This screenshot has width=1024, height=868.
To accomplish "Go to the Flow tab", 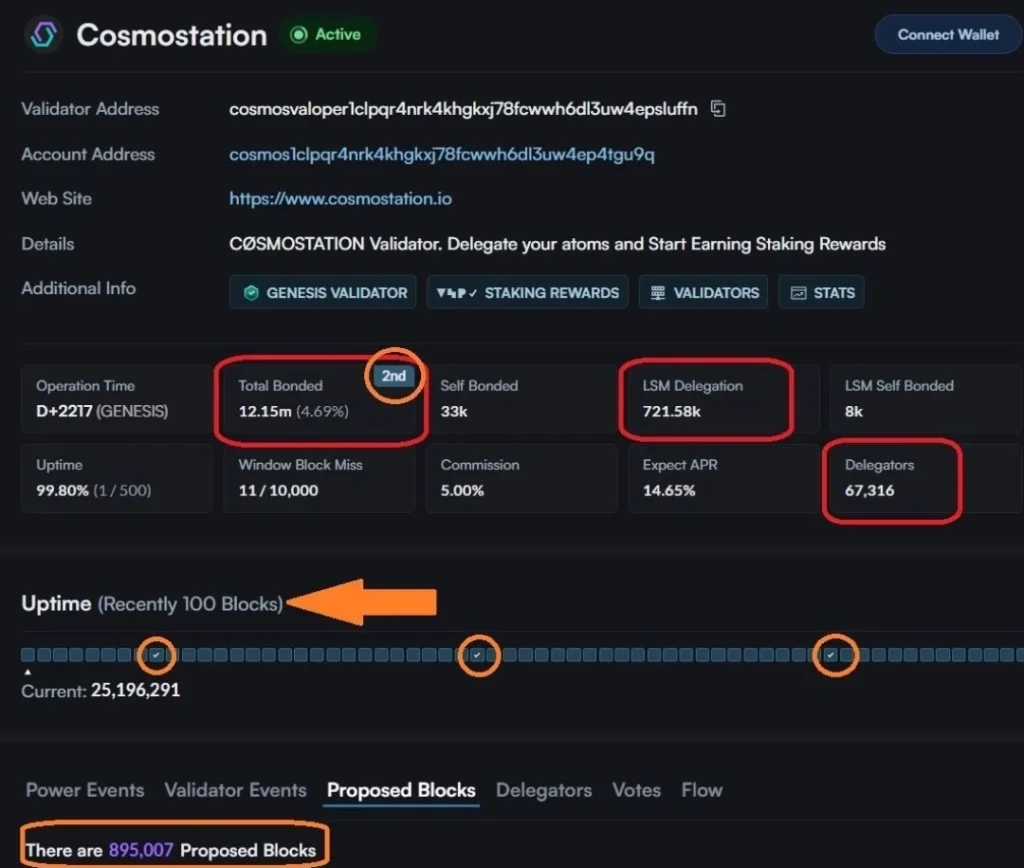I will point(701,790).
